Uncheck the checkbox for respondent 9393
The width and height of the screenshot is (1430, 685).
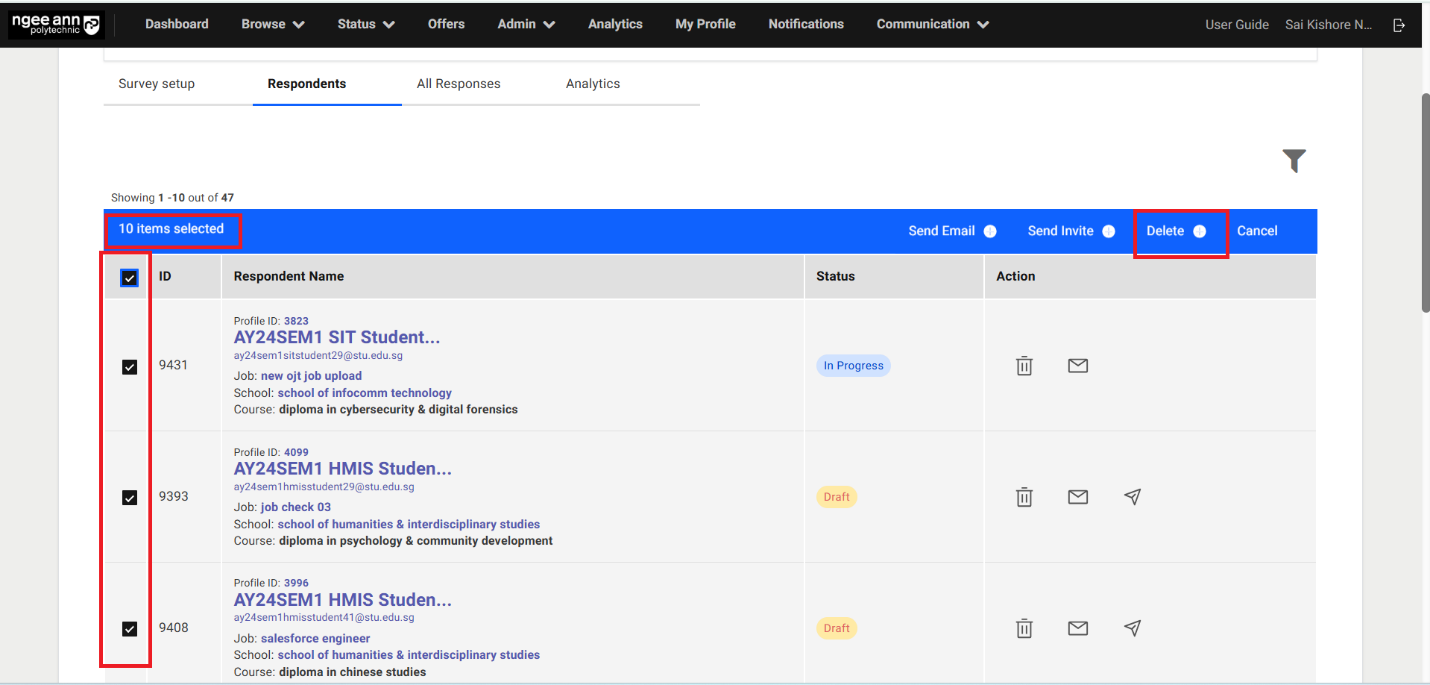(x=128, y=497)
